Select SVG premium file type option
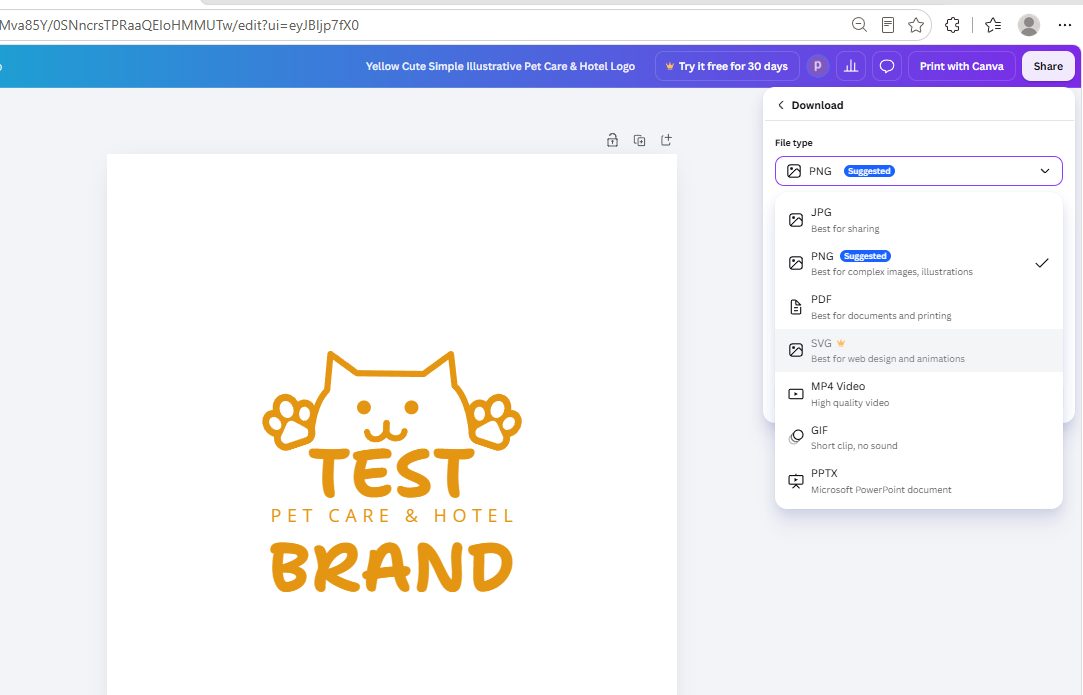The height and width of the screenshot is (695, 1083). coord(919,350)
